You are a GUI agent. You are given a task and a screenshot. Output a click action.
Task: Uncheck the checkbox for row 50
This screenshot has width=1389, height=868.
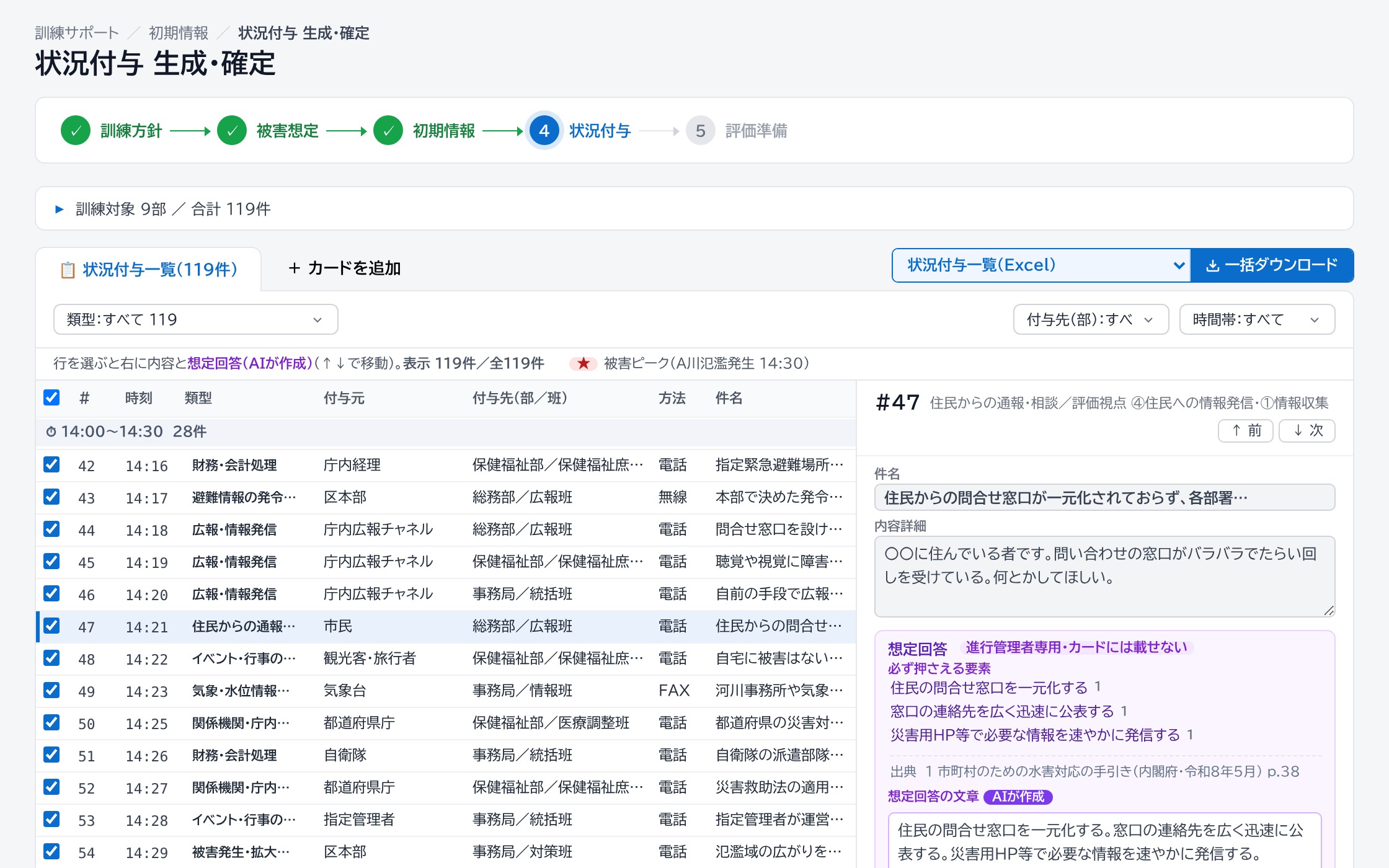(51, 722)
